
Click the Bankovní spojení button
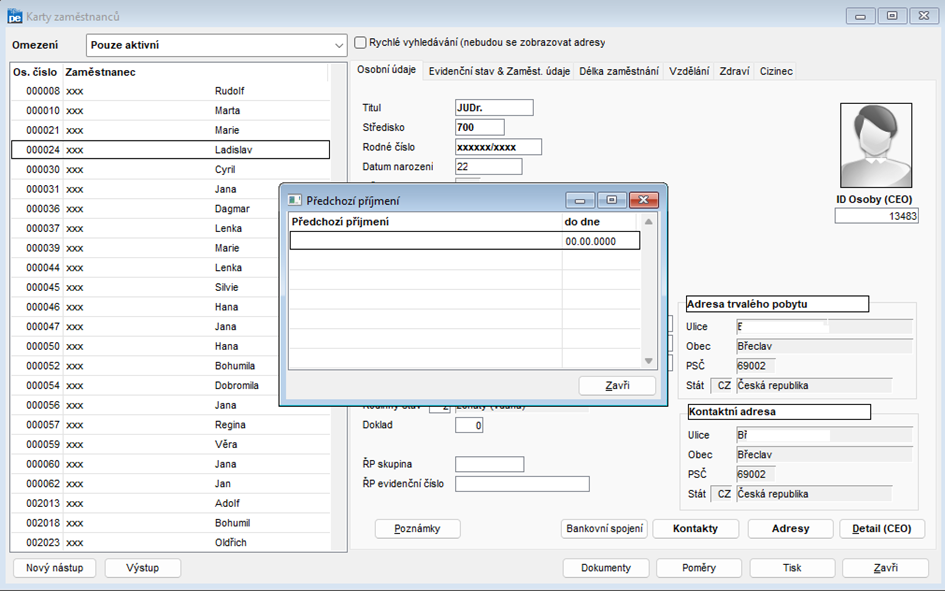604,529
